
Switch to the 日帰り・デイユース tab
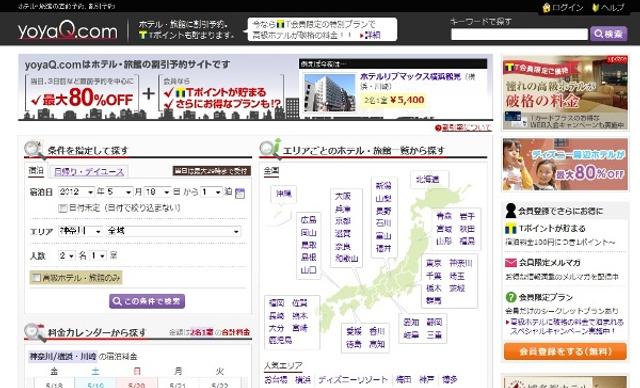point(89,172)
